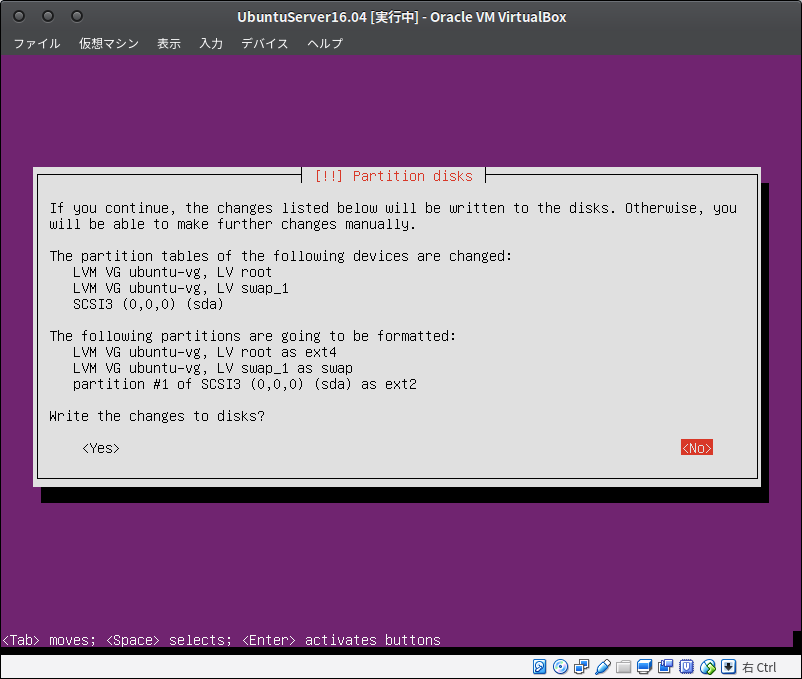Open the ファイル menu
The width and height of the screenshot is (802, 679).
[x=37, y=43]
